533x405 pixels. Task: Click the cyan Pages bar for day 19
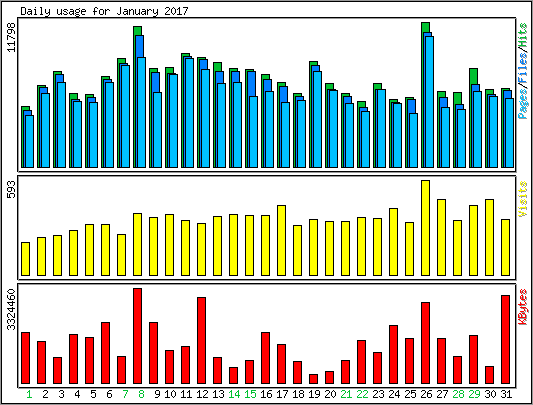click(x=317, y=119)
